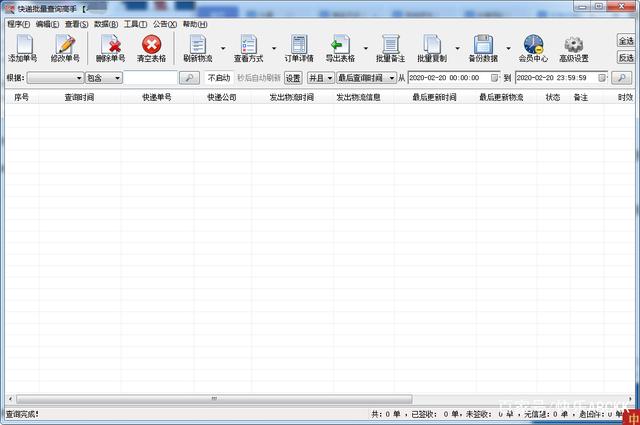Image resolution: width=640 pixels, height=425 pixels.
Task: Click the 备份数据 backup data icon
Action: (483, 47)
